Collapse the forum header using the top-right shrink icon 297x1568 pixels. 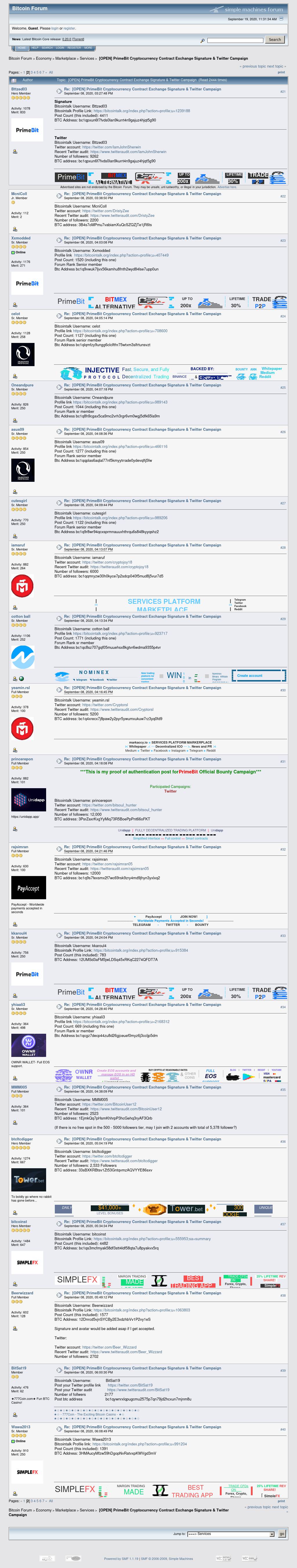click(281, 19)
